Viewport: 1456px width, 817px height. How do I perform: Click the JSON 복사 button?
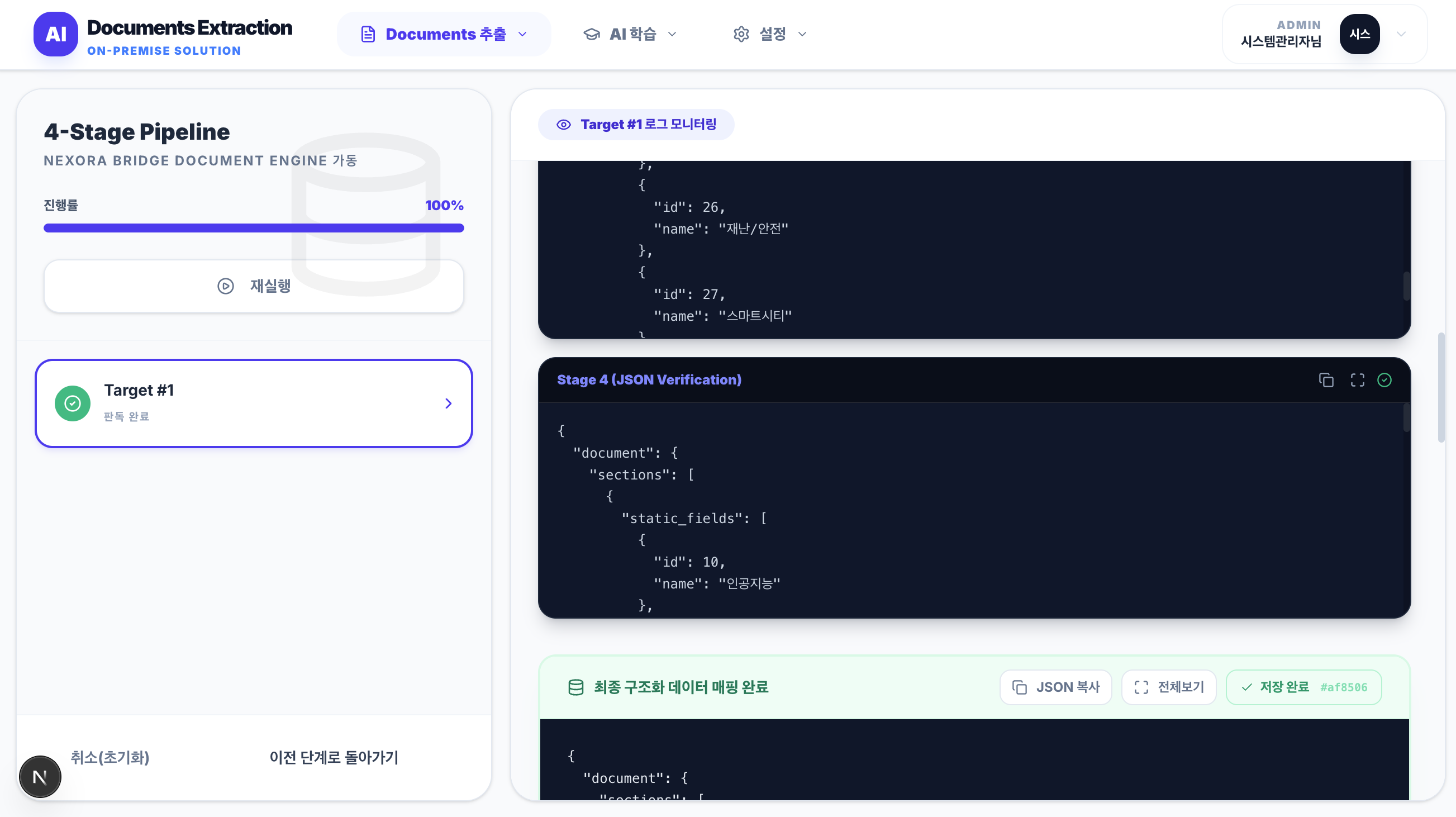[x=1055, y=687]
